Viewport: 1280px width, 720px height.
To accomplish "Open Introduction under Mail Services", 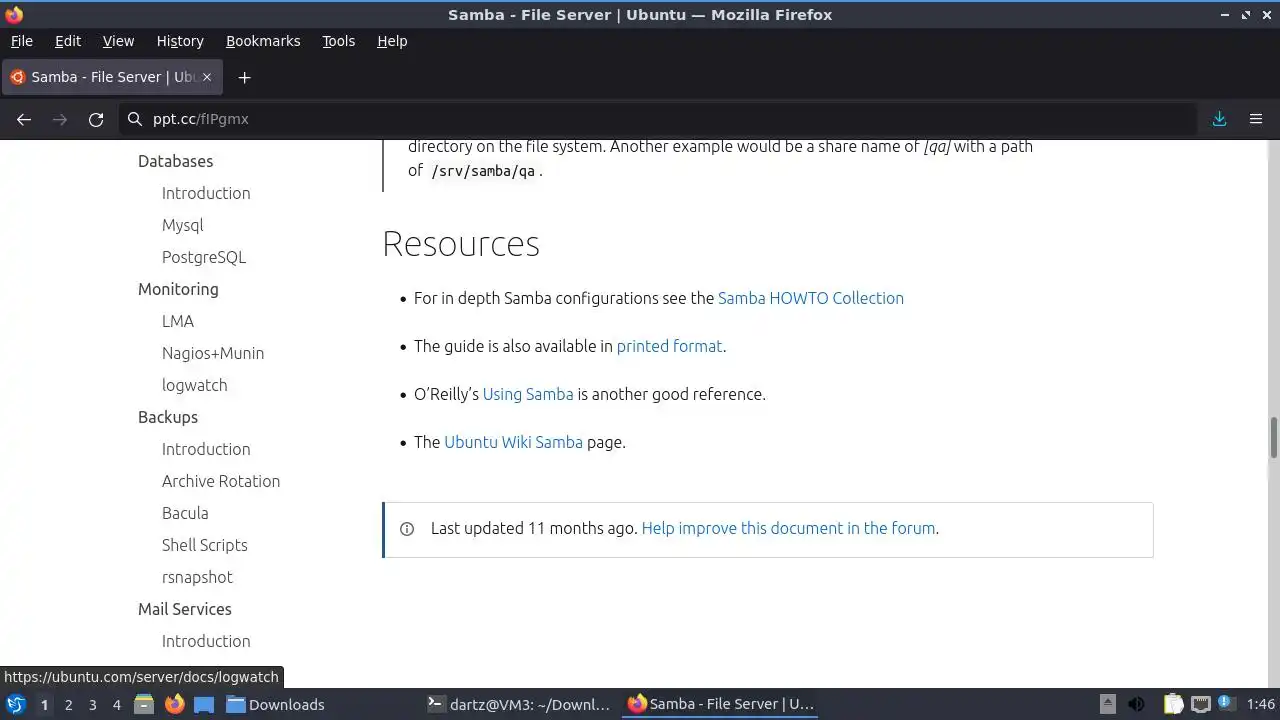I will (206, 641).
